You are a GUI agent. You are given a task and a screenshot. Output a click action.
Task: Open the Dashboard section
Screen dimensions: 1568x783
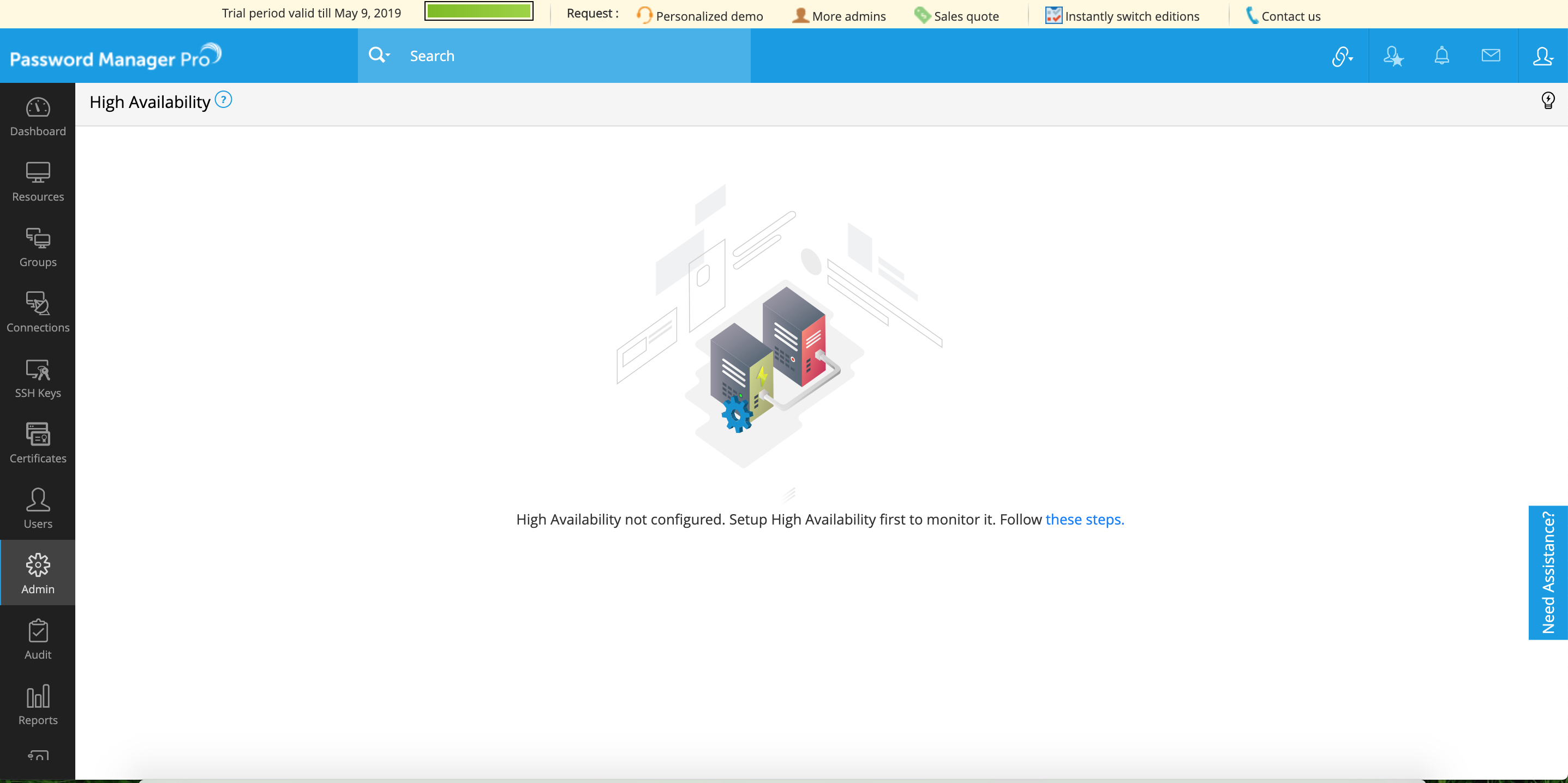[38, 118]
